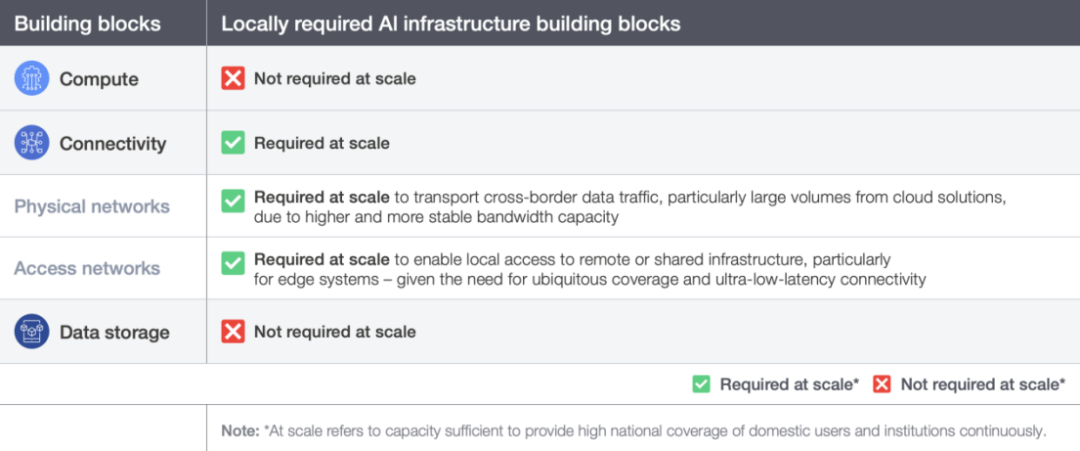
Task: Click the green check in Physical networks row
Action: point(233,201)
